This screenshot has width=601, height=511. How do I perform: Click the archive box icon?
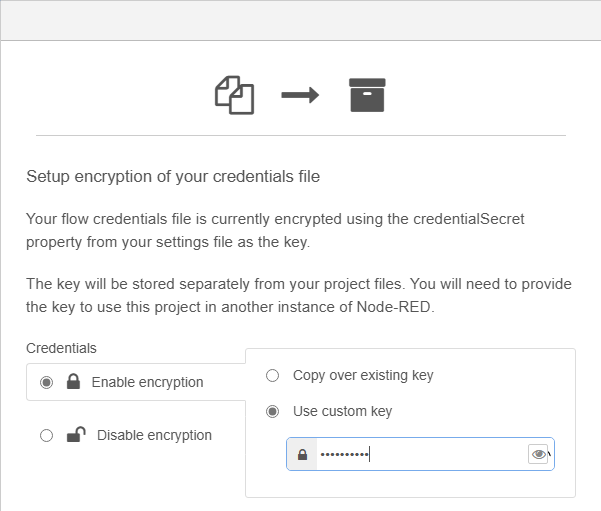tap(366, 95)
